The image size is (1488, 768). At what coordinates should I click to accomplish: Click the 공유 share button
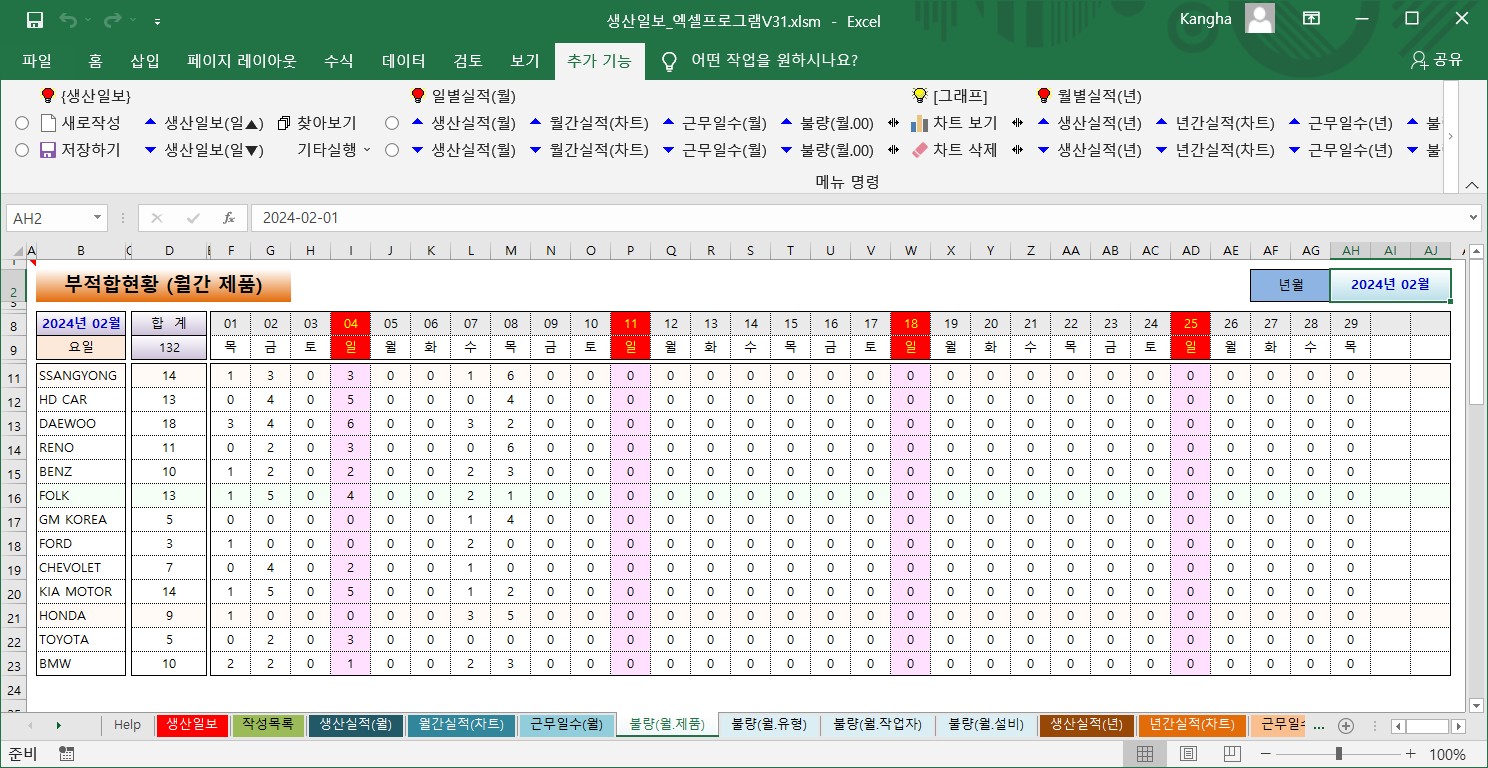coord(1437,60)
